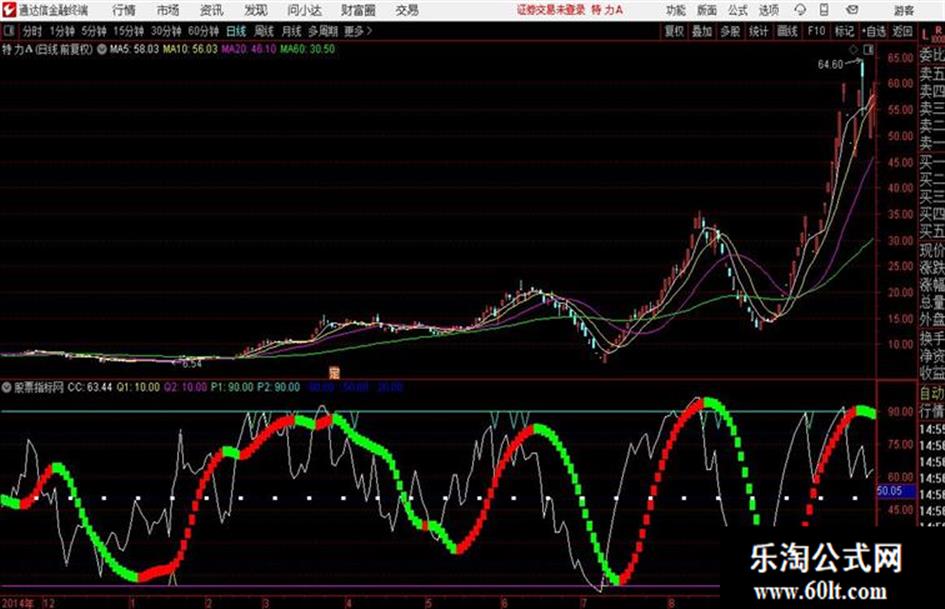The width and height of the screenshot is (945, 609).
Task: Expand 更多 periods chevron
Action: [x=358, y=31]
